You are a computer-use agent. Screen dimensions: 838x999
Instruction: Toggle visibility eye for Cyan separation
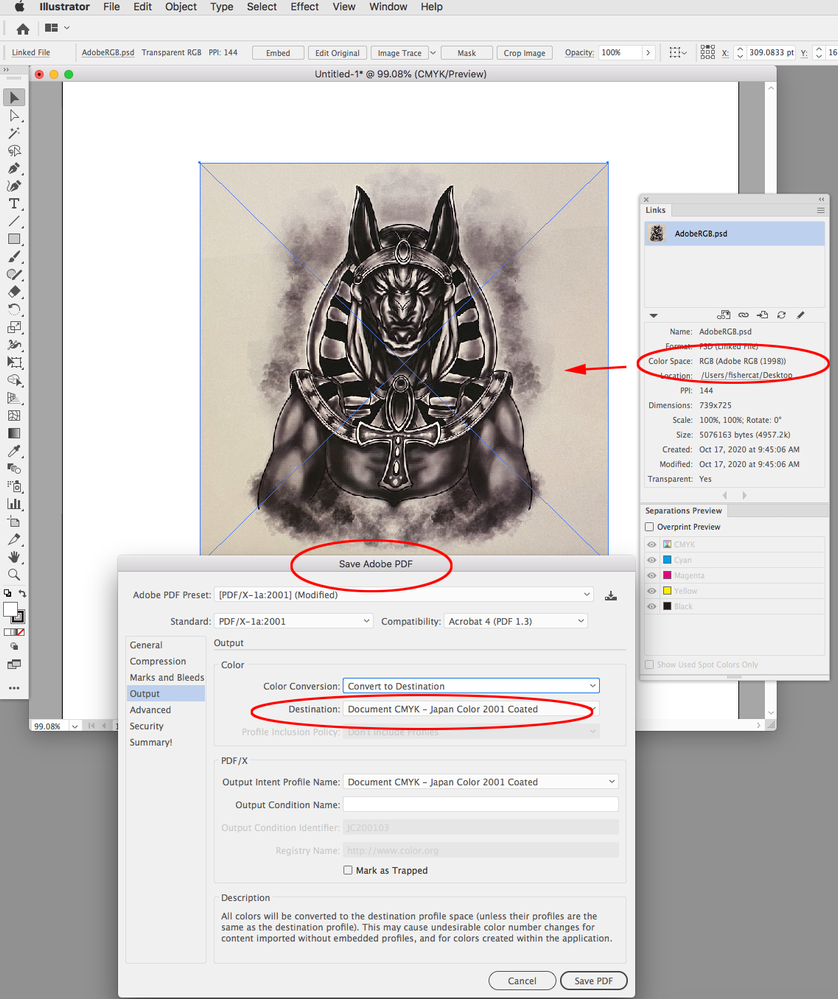click(651, 560)
